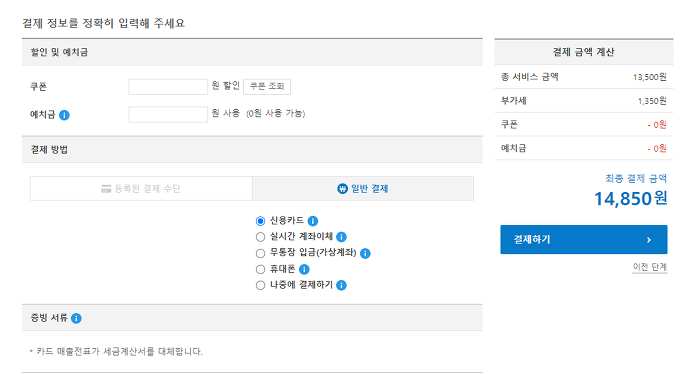Click info icon next to 증빙 서류
This screenshot has height=374, width=700.
(x=76, y=318)
